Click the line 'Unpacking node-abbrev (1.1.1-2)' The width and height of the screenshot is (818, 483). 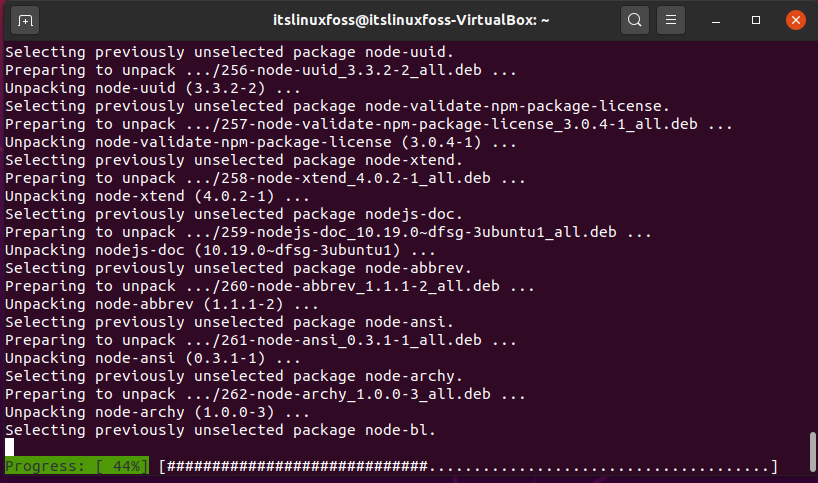pyautogui.click(x=162, y=304)
